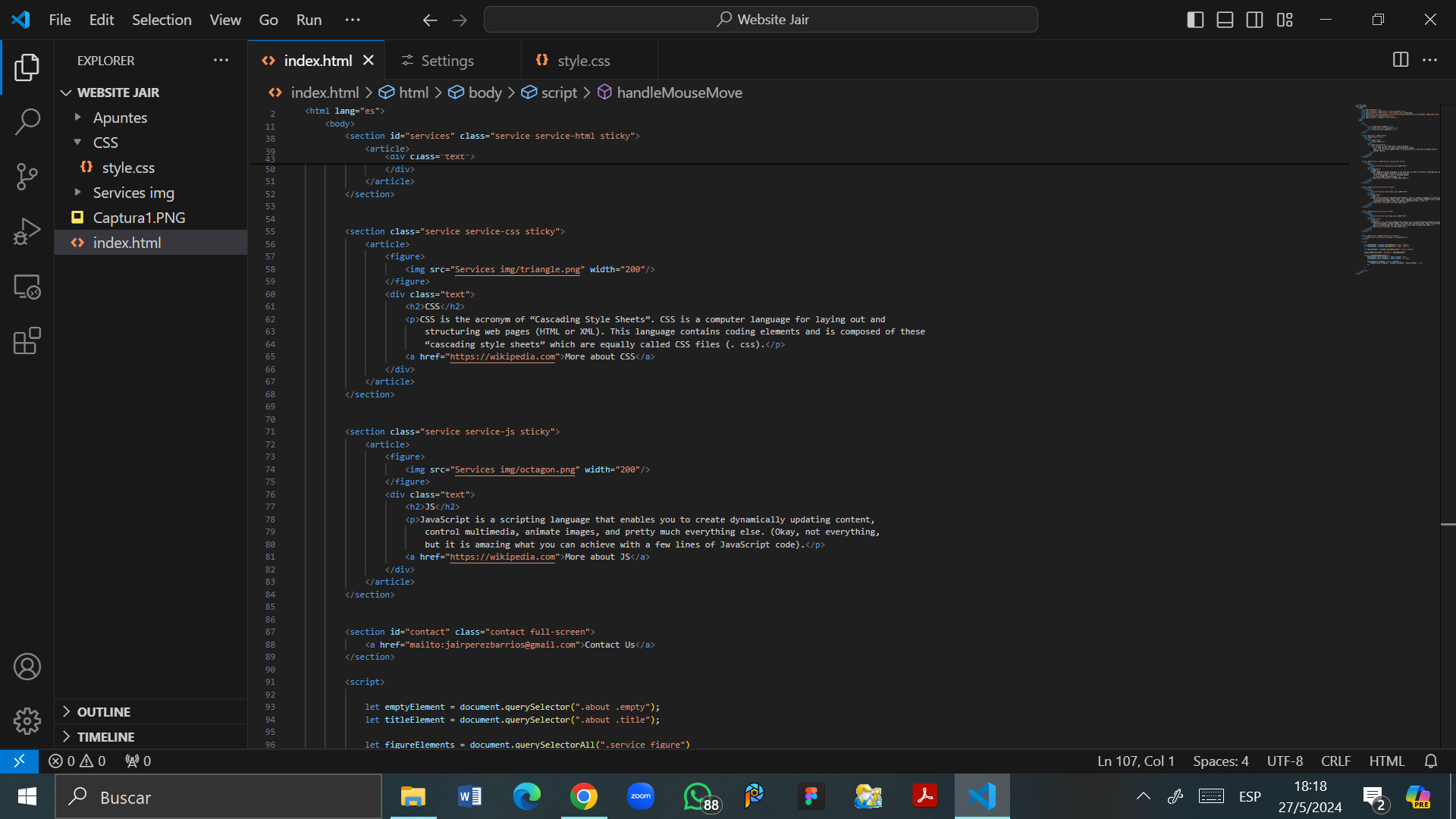This screenshot has width=1456, height=819.
Task: Open the Remote Explorer icon
Action: 27,287
